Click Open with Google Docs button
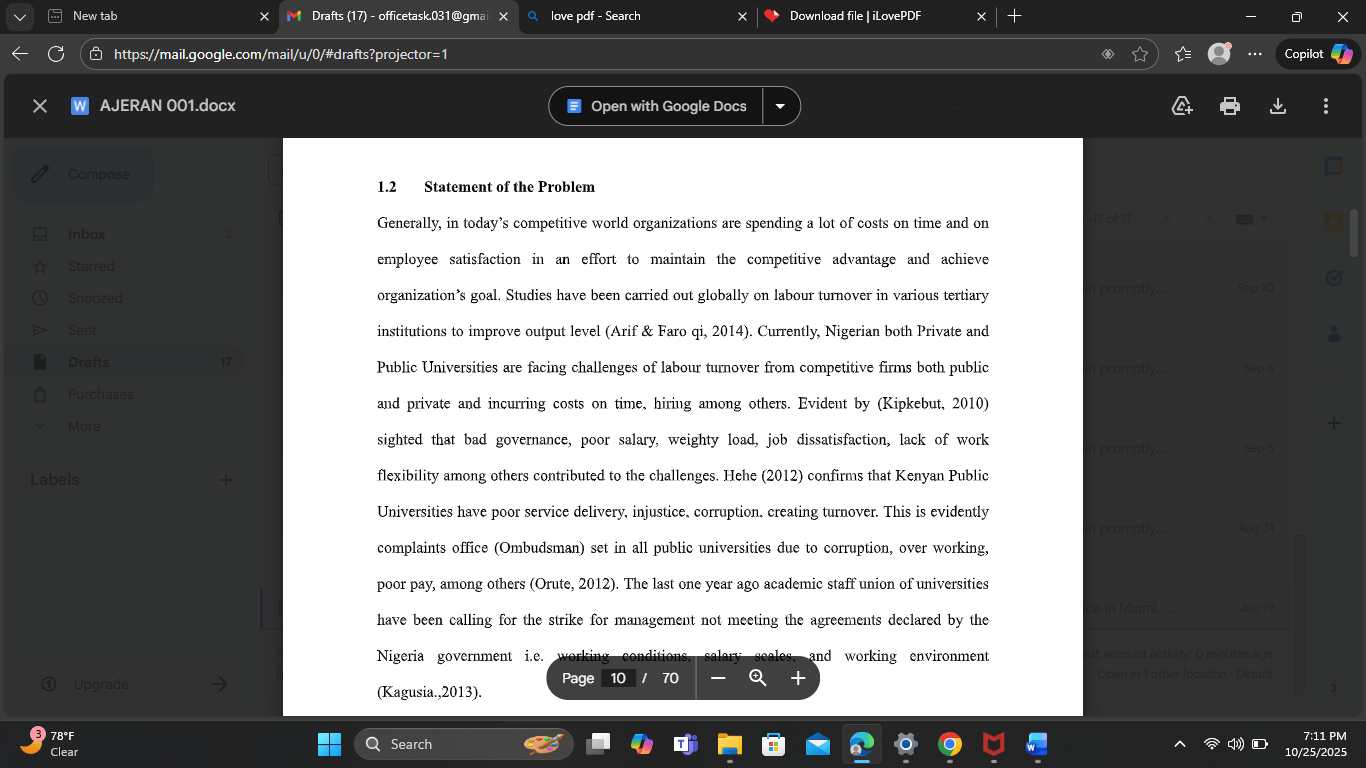The width and height of the screenshot is (1366, 768). pos(656,106)
